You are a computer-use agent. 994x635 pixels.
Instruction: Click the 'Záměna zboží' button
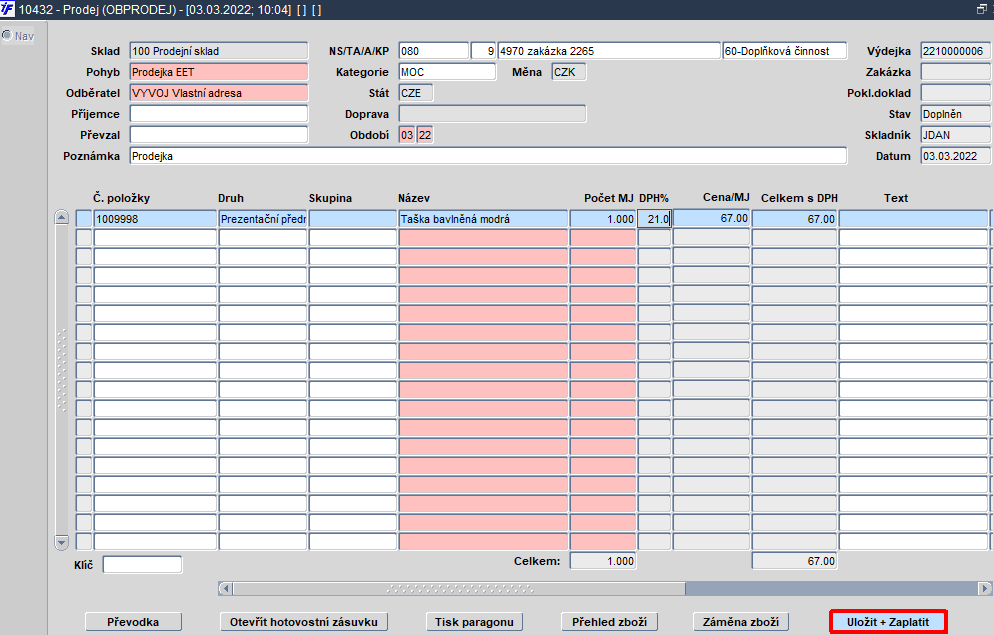click(740, 622)
